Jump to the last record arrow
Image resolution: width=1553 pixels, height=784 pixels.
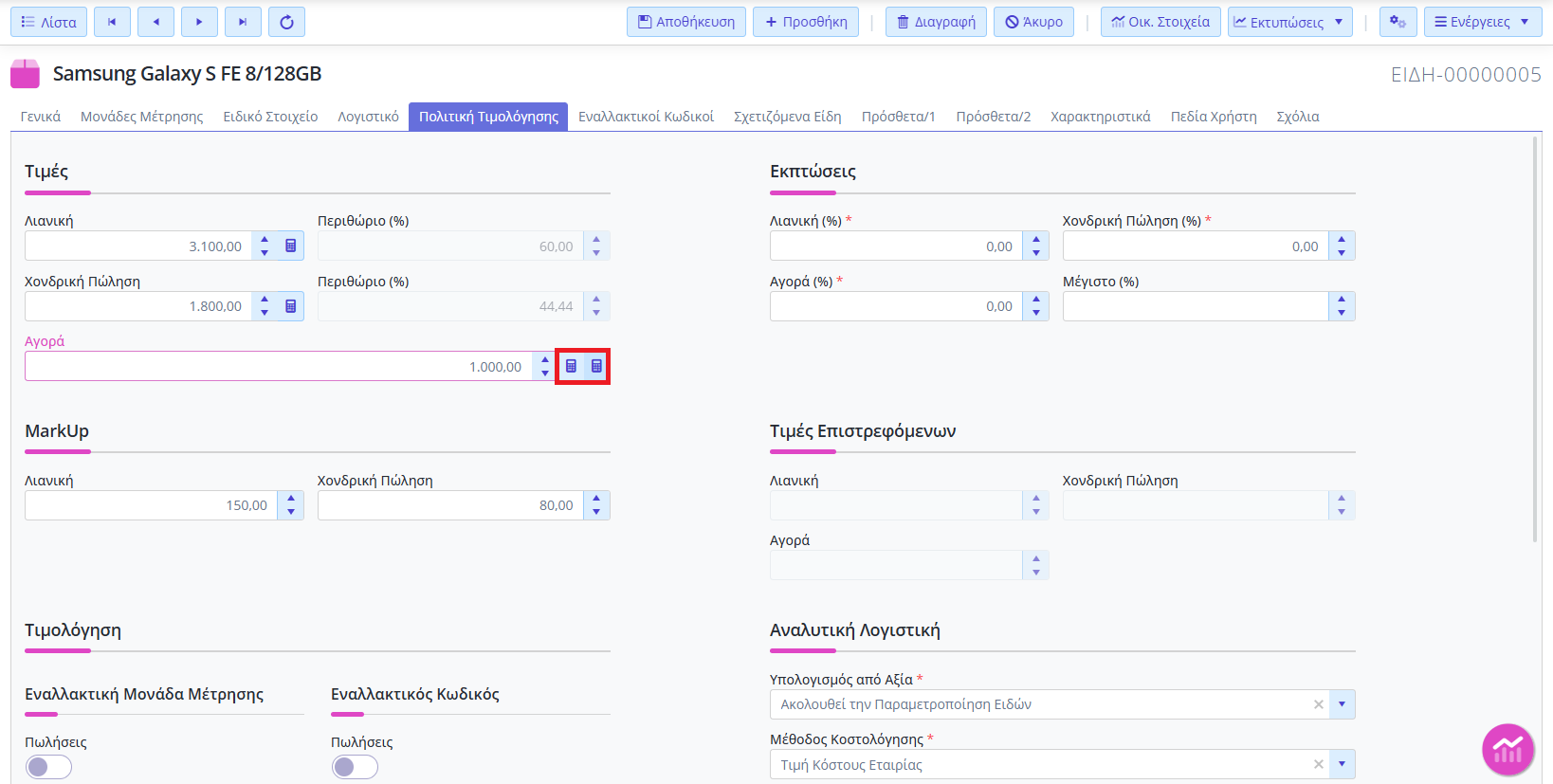[243, 22]
